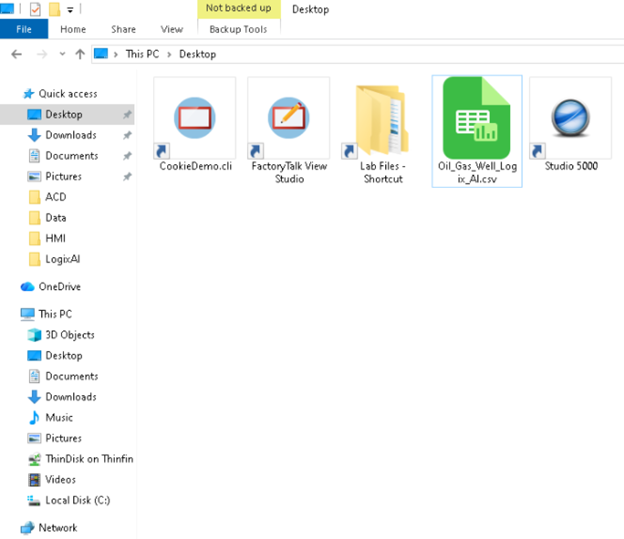Expand the chevron after This PC in address bar
624x539 pixels.
[x=169, y=55]
